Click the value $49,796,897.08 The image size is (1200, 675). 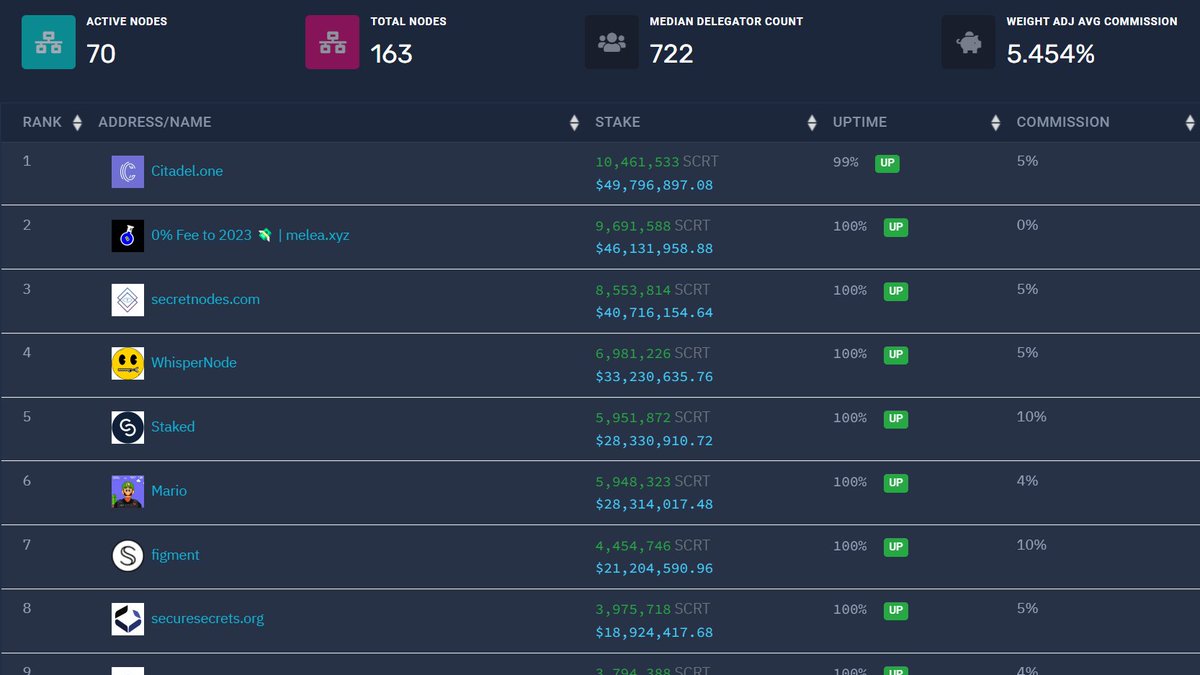(654, 185)
